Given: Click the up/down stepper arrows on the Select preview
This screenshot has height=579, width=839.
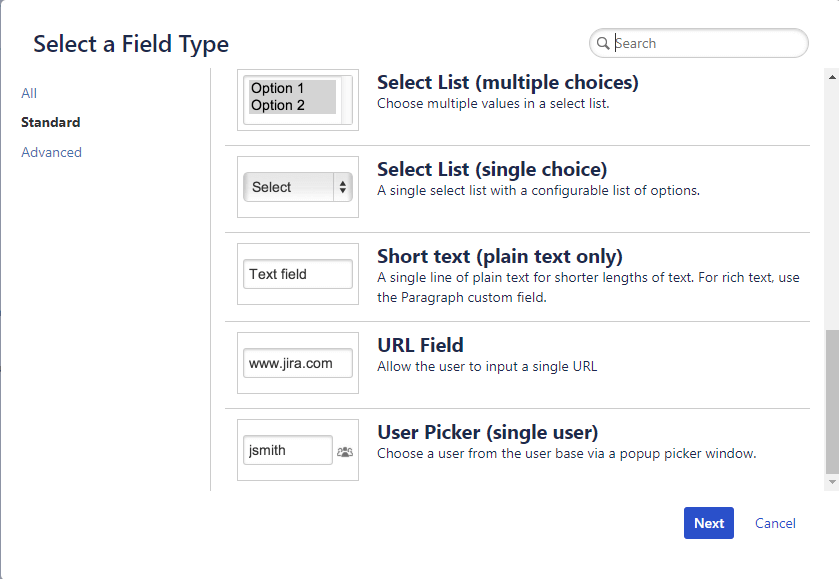Looking at the screenshot, I should (345, 186).
